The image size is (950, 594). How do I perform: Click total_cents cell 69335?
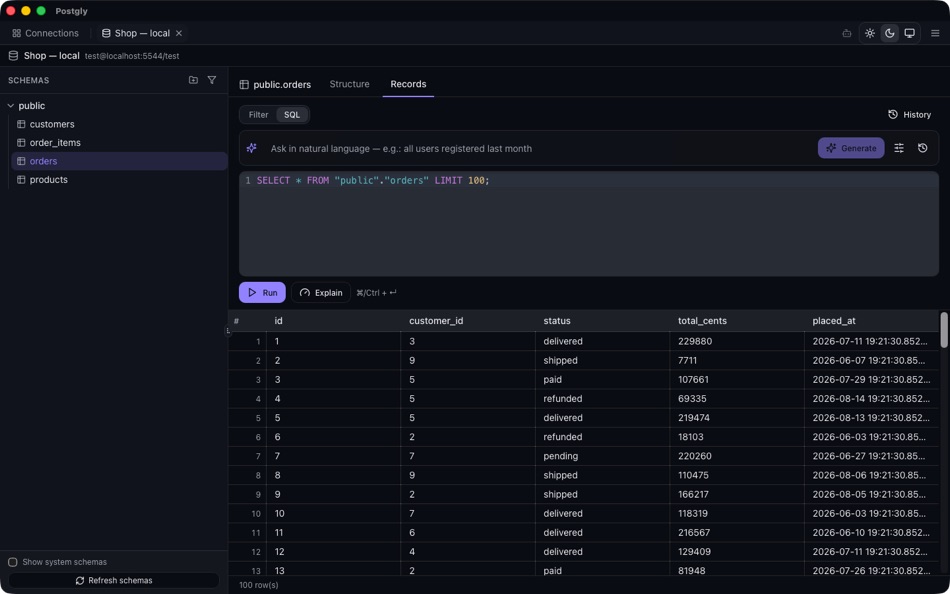(737, 399)
